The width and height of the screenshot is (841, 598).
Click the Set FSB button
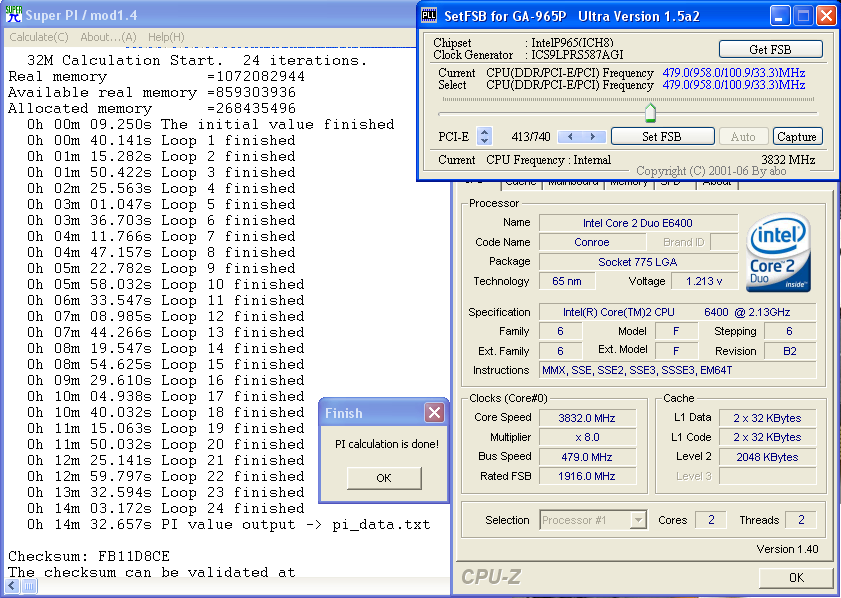[x=662, y=136]
